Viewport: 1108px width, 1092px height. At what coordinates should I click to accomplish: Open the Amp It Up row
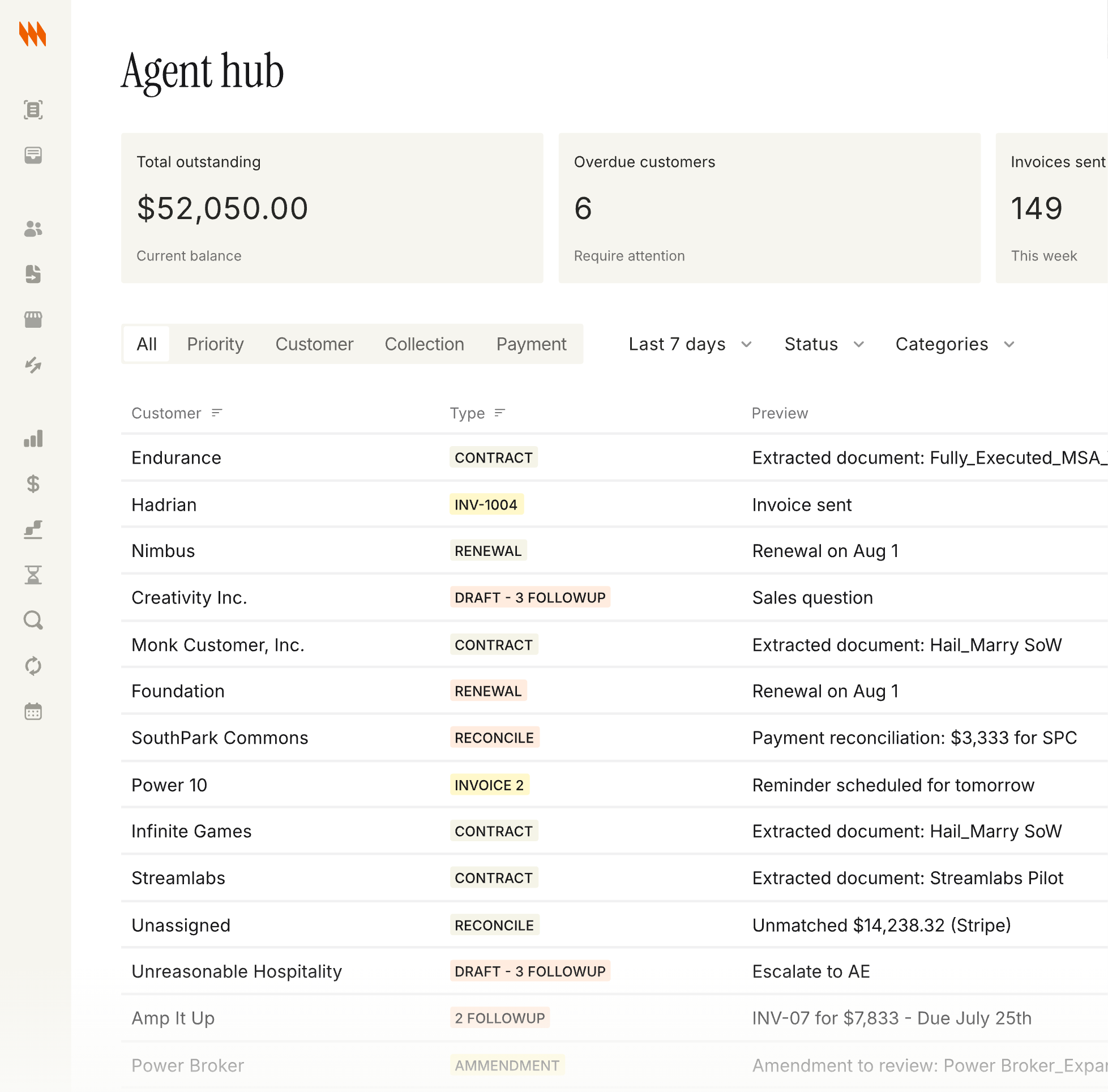point(614,1018)
